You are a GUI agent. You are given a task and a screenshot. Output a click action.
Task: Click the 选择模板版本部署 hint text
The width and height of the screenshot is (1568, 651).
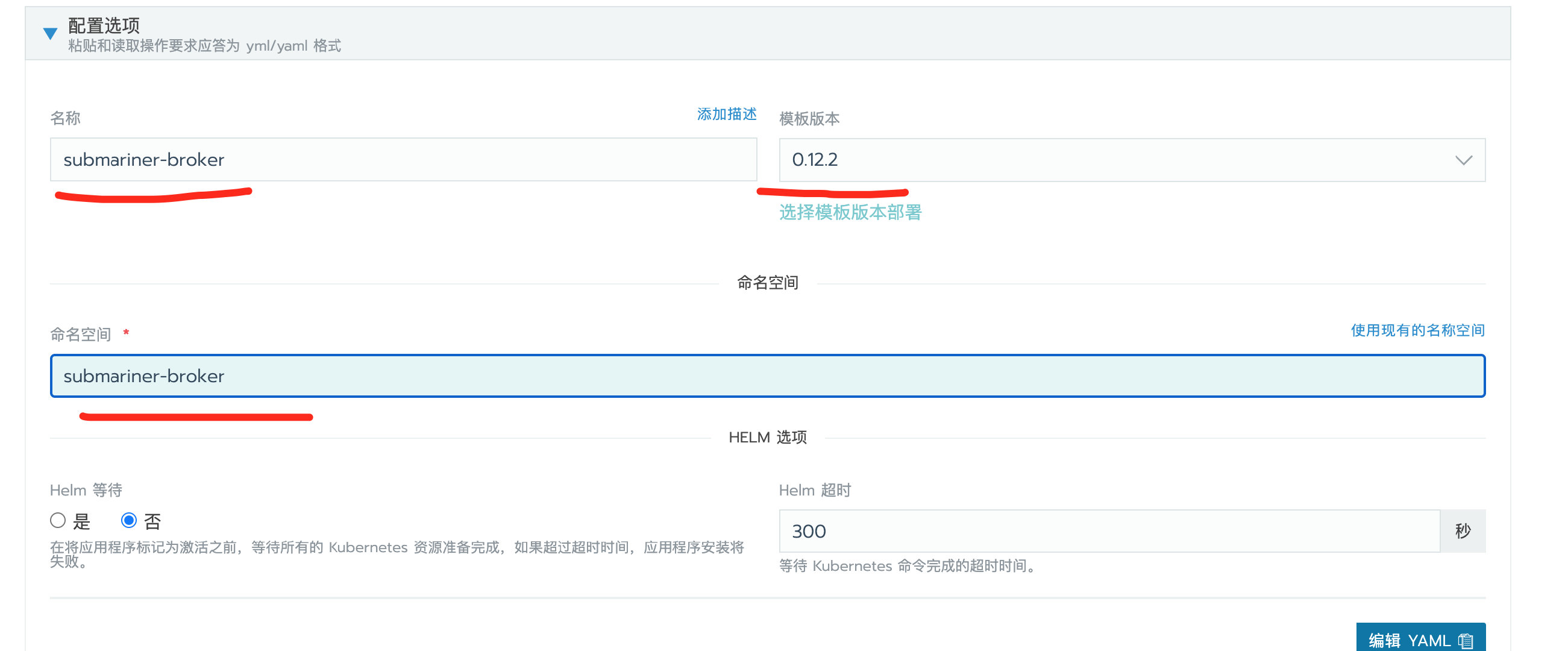coord(850,212)
